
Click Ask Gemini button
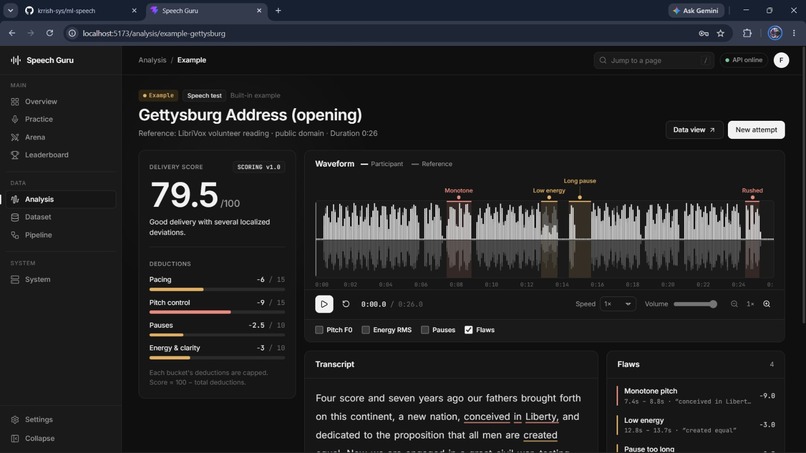click(696, 10)
